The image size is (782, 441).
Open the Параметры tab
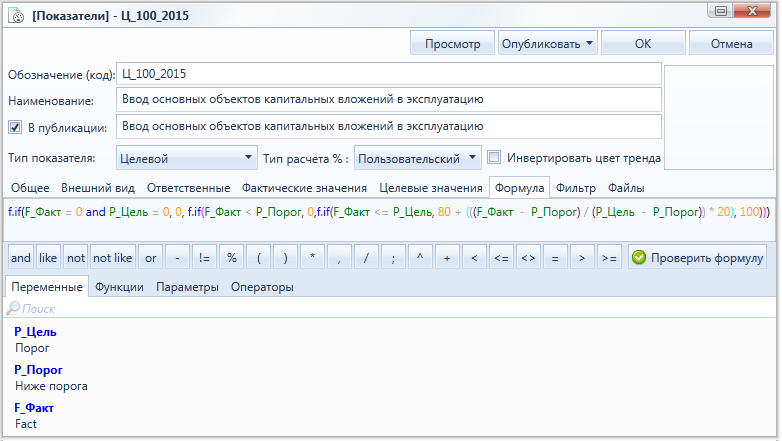pyautogui.click(x=187, y=287)
